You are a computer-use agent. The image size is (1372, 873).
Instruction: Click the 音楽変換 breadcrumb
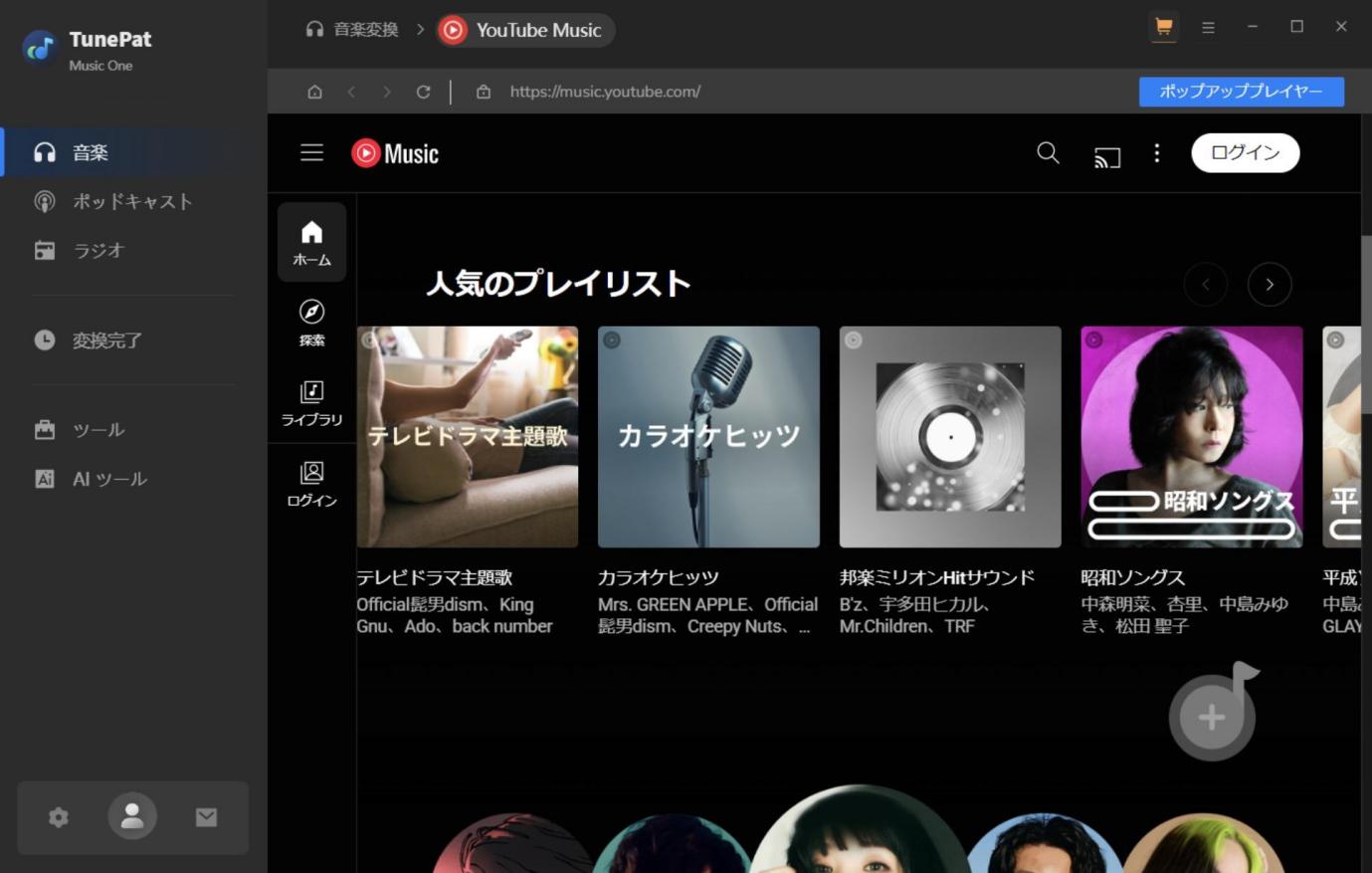pyautogui.click(x=352, y=30)
